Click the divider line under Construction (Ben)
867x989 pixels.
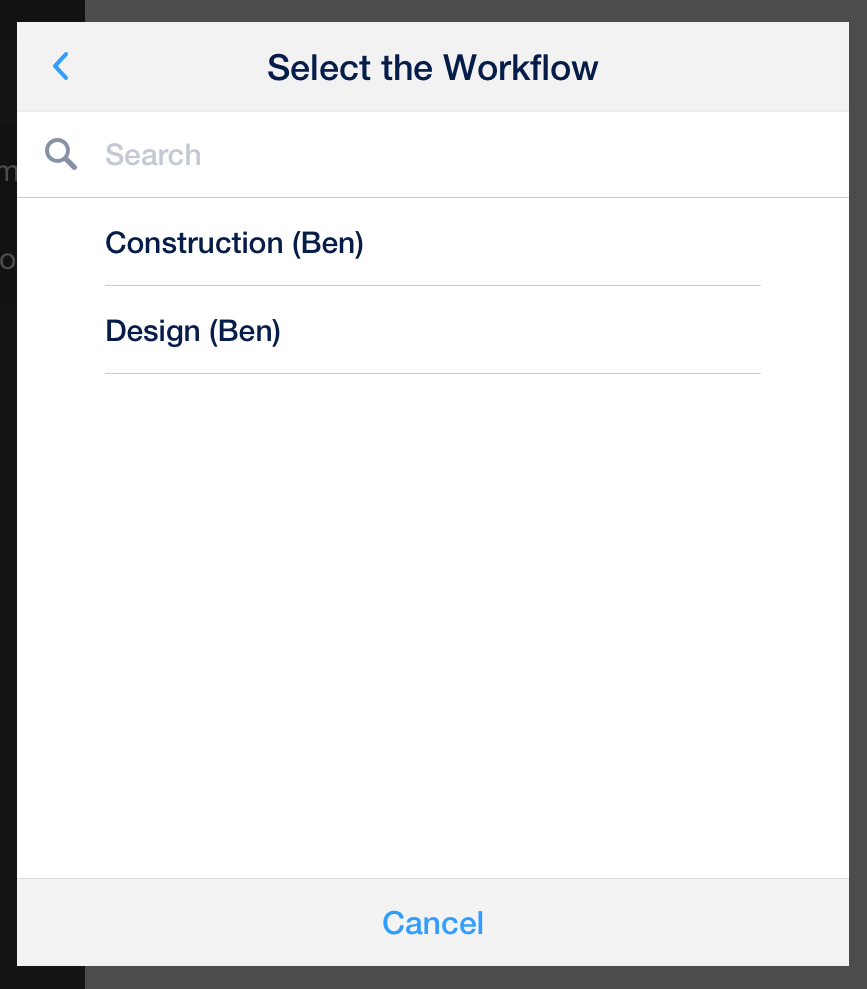432,285
